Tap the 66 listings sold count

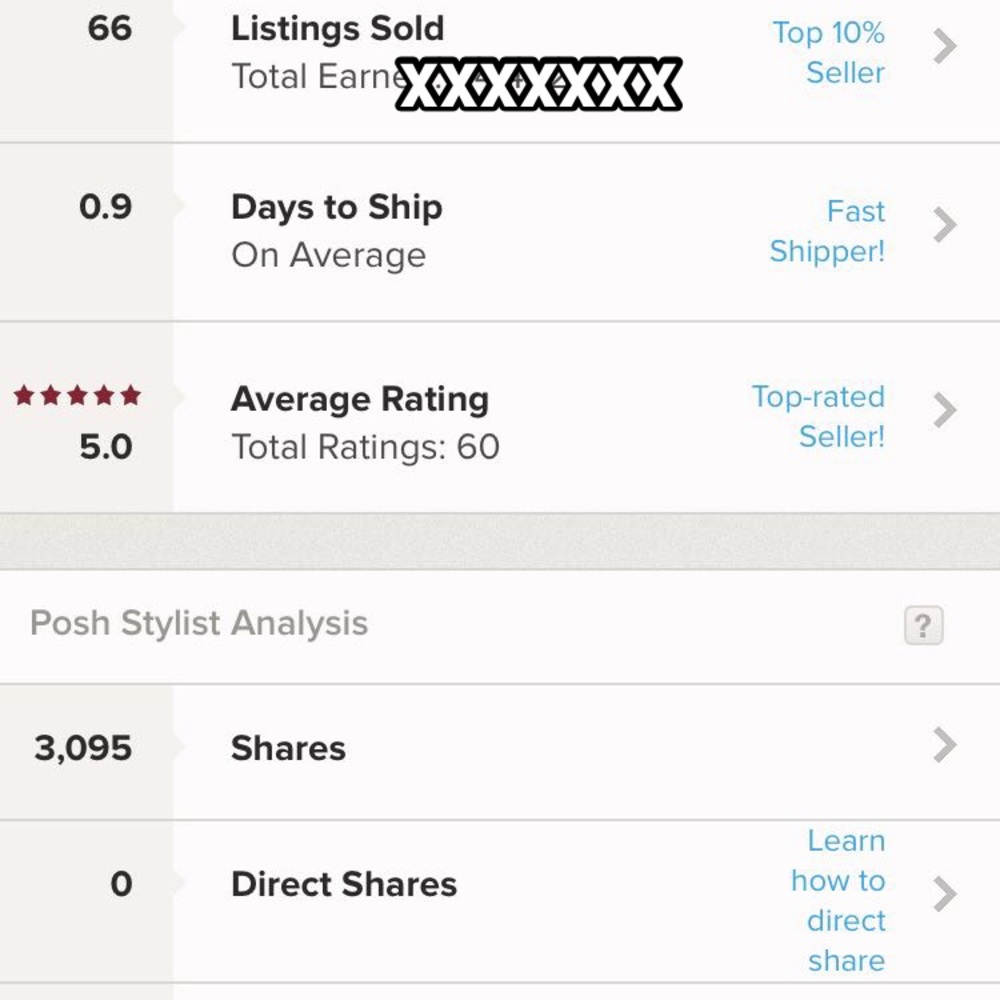click(109, 29)
